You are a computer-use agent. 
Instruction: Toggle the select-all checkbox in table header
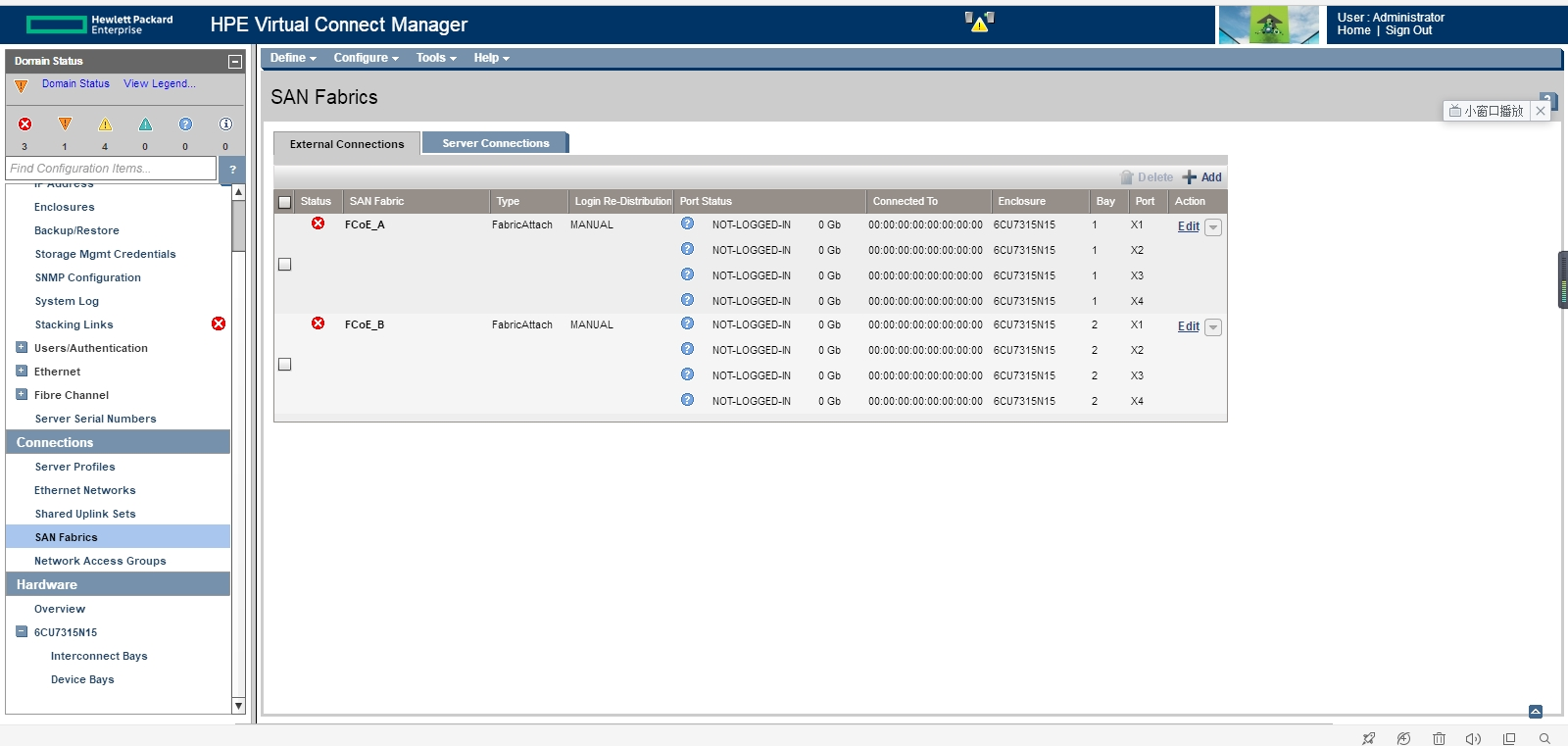tap(285, 202)
